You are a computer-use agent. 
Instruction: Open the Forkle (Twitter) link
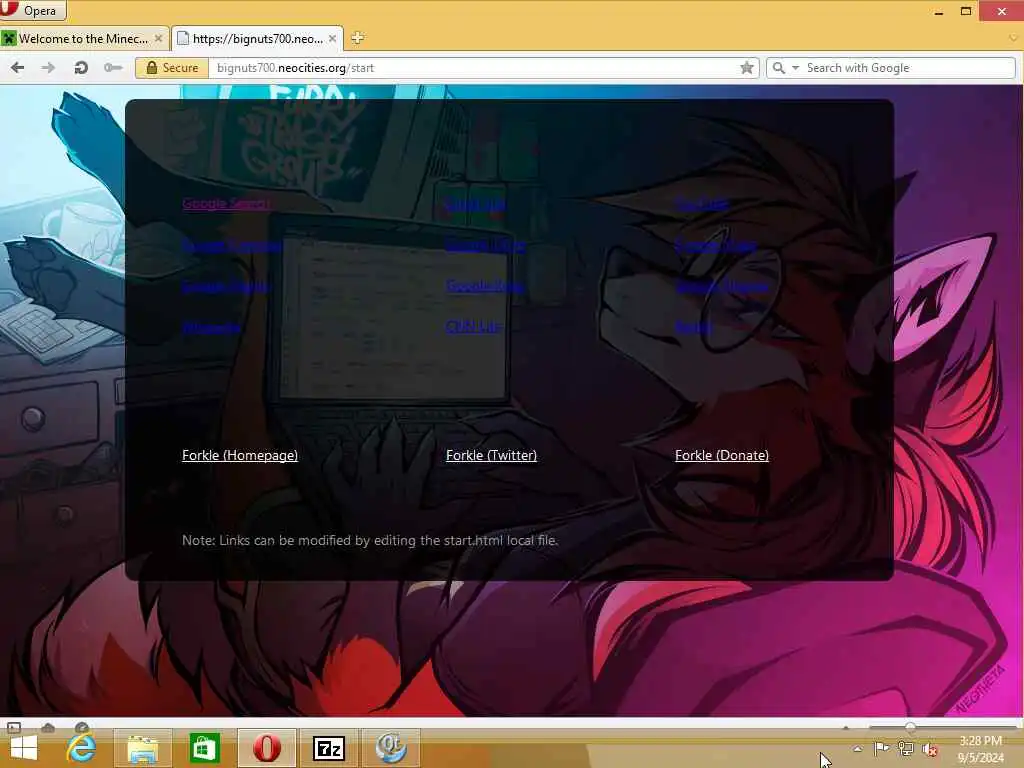click(x=491, y=455)
